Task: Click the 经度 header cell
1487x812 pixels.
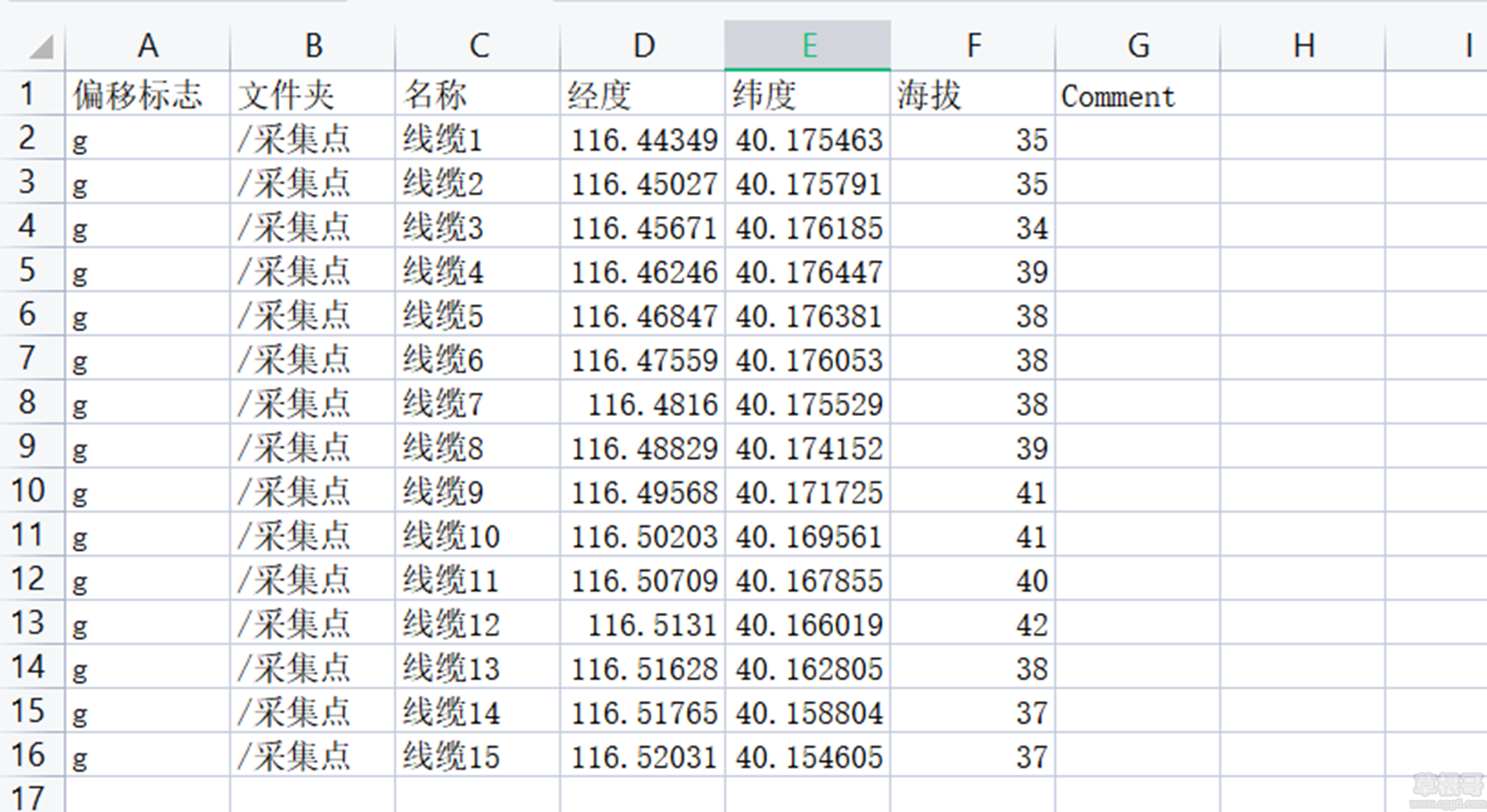Action: tap(643, 93)
